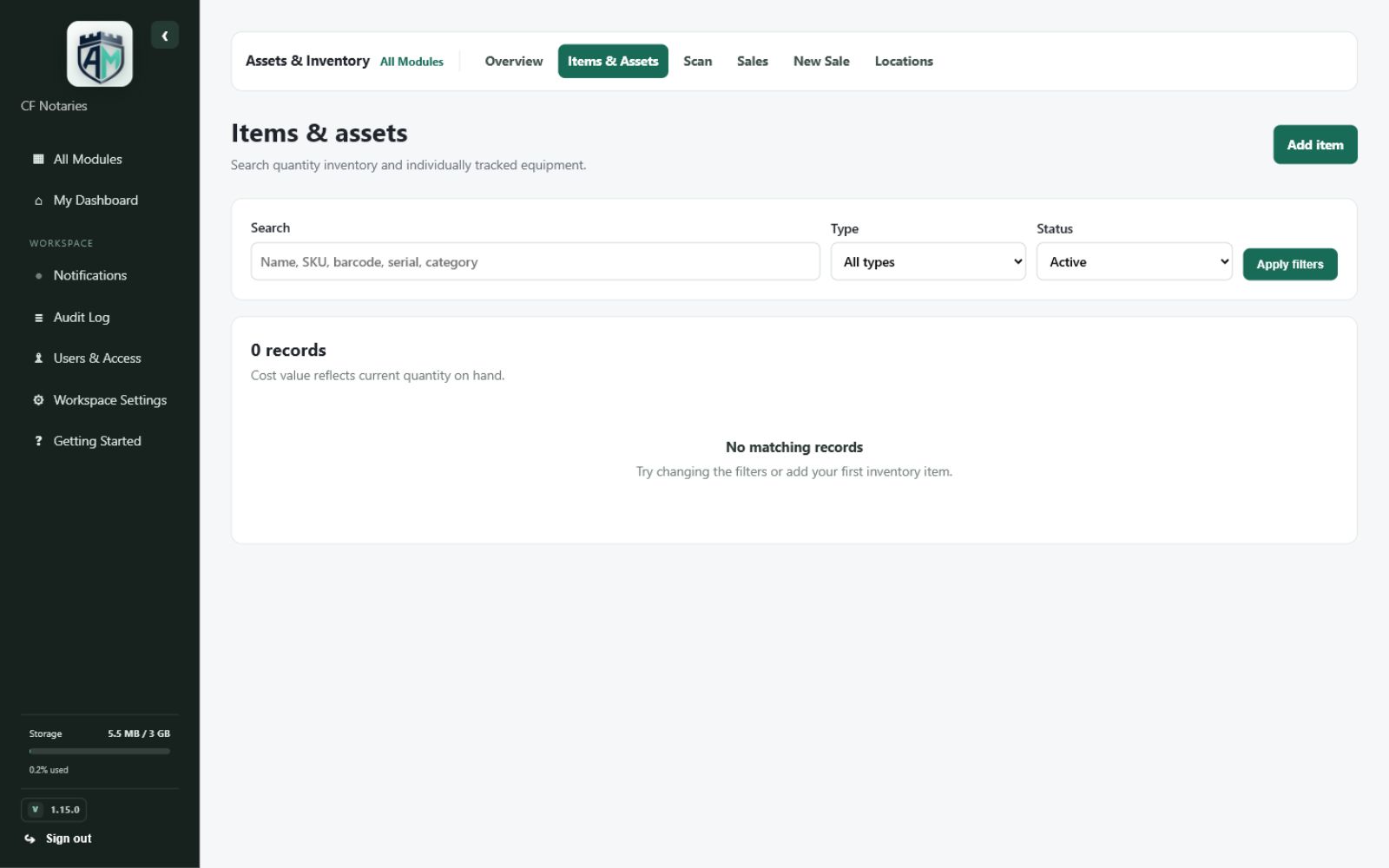The height and width of the screenshot is (868, 1389).
Task: Click the Users & Access person icon
Action: pyautogui.click(x=38, y=358)
